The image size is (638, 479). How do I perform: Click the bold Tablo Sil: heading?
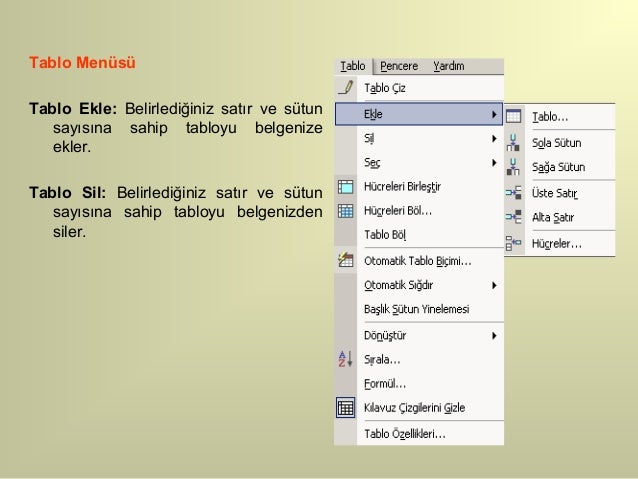(x=67, y=192)
